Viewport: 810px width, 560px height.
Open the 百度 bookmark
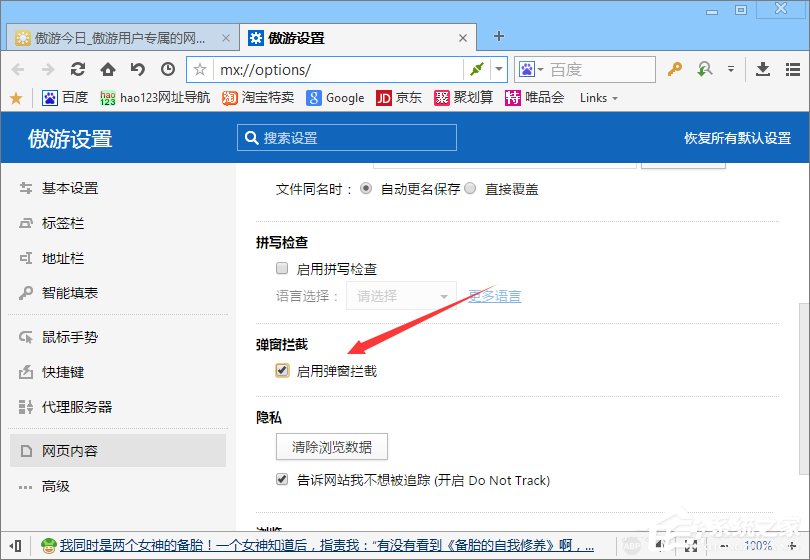click(65, 98)
